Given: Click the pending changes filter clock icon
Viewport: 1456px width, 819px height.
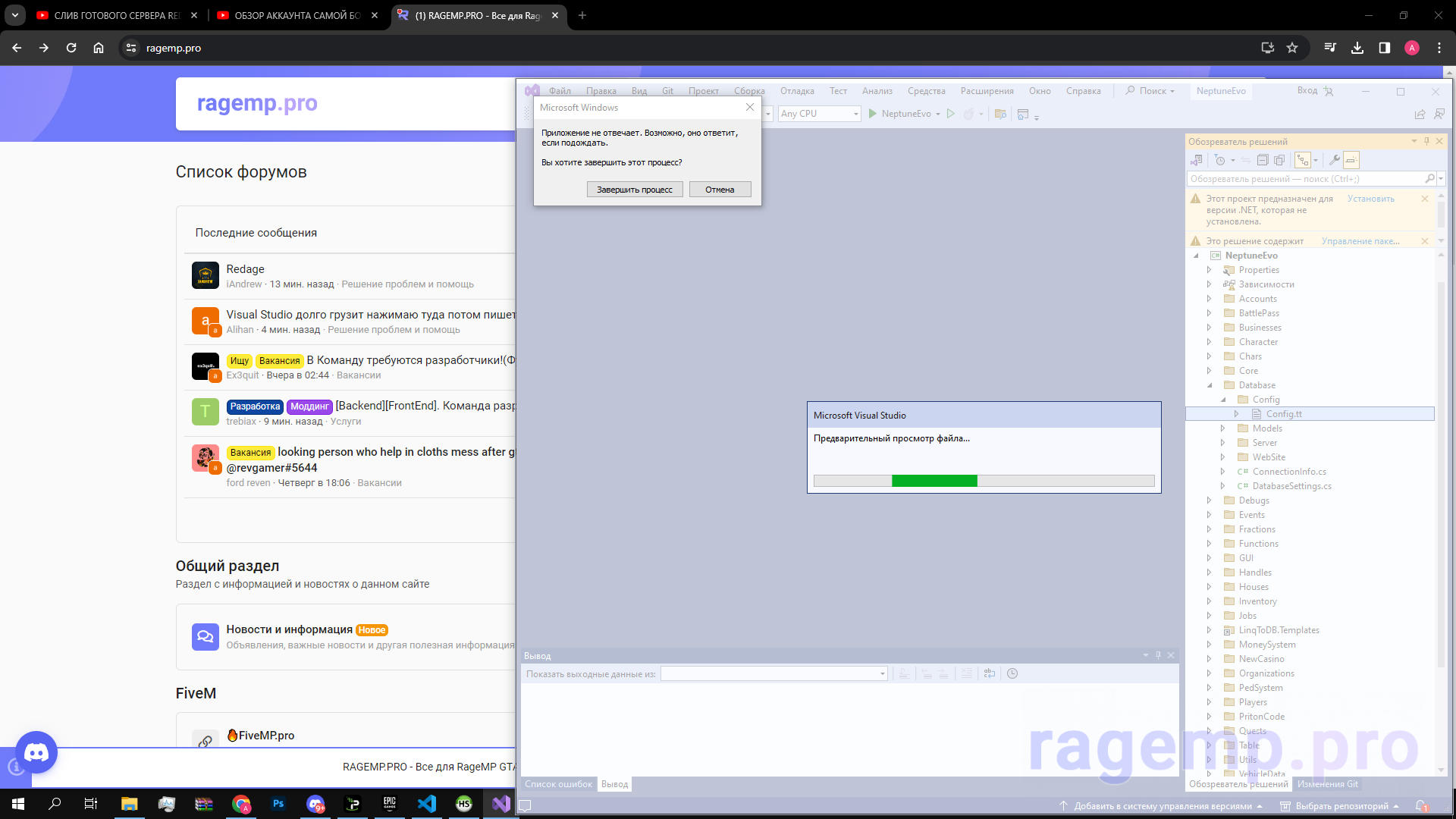Looking at the screenshot, I should (x=1219, y=160).
